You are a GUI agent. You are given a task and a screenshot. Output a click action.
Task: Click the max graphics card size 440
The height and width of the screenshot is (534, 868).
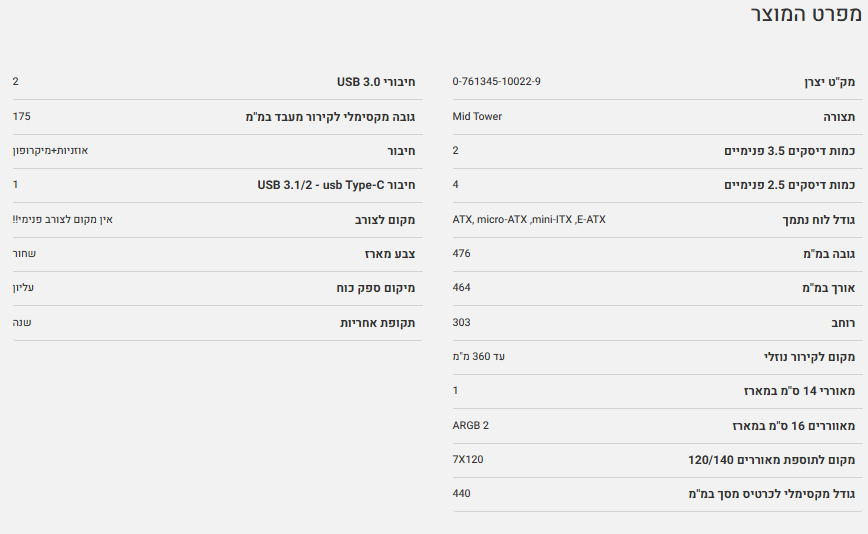pyautogui.click(x=461, y=493)
